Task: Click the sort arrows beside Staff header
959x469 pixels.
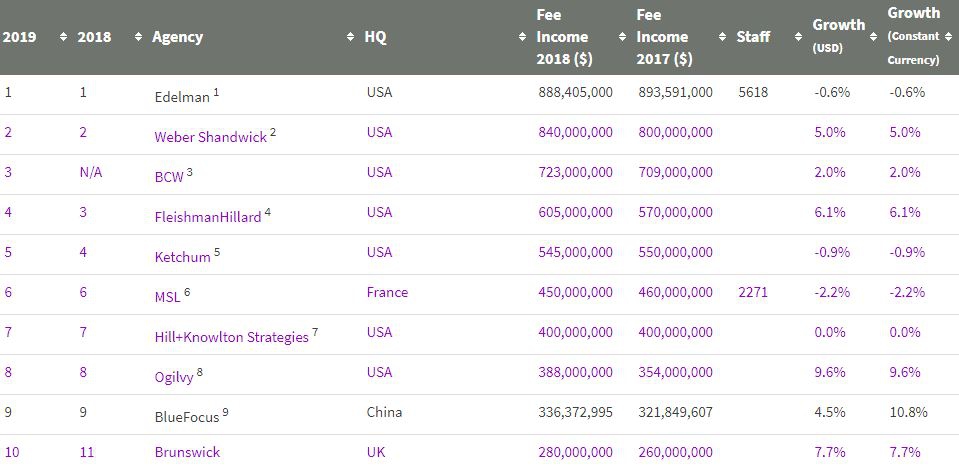Action: [798, 37]
